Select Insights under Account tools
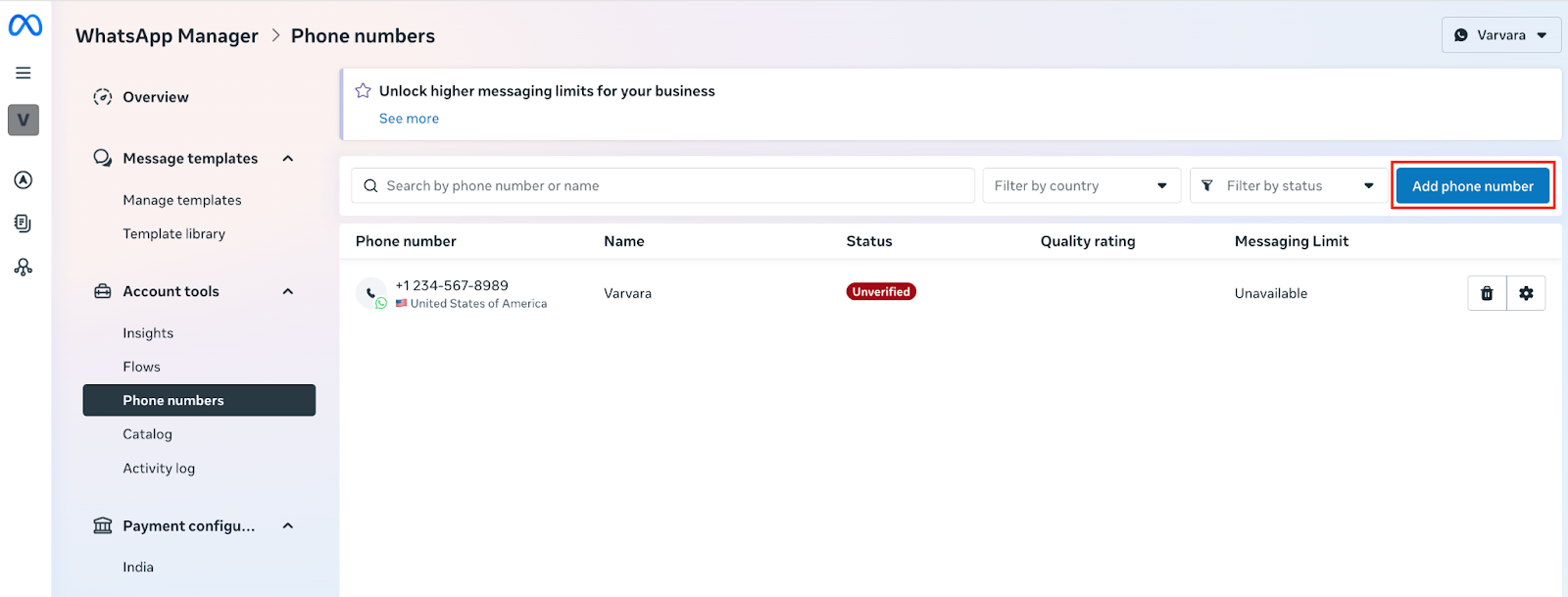 tap(148, 333)
